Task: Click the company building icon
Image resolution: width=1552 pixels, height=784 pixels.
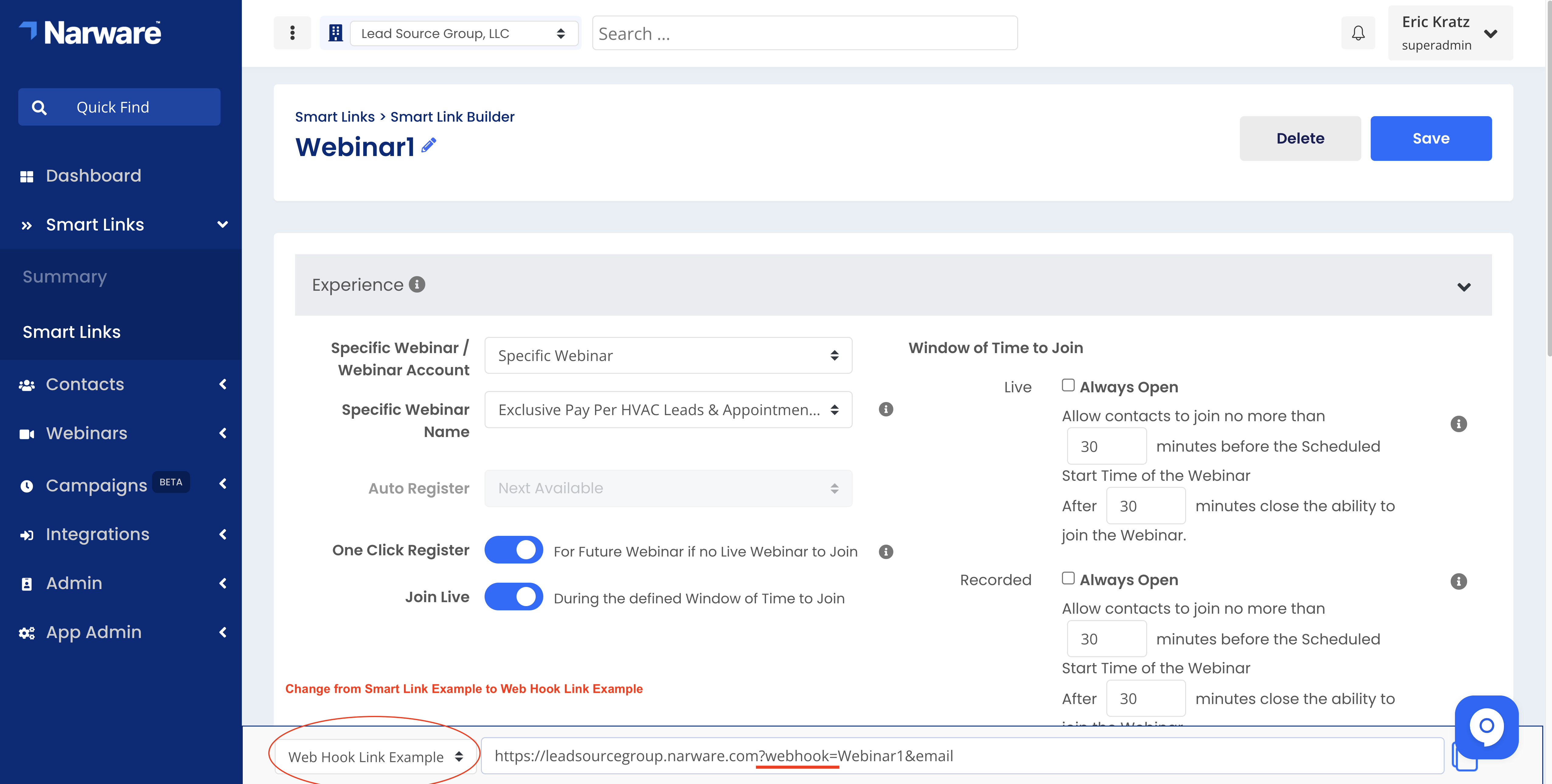Action: pos(336,33)
